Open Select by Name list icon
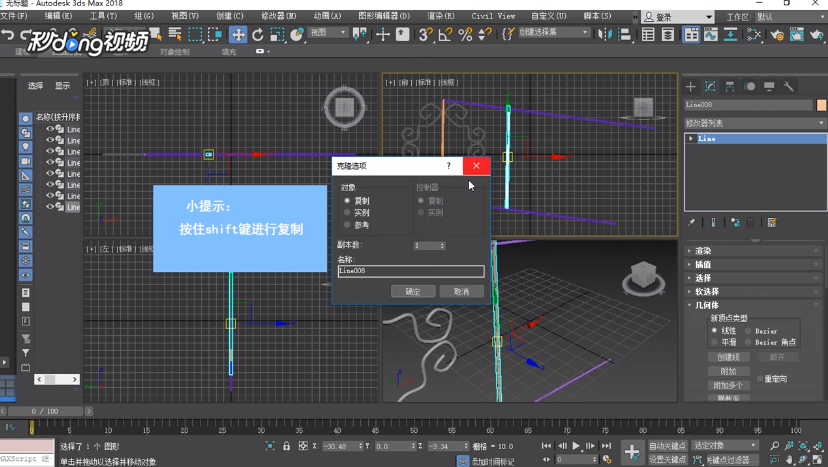This screenshot has width=828, height=467. tap(175, 35)
